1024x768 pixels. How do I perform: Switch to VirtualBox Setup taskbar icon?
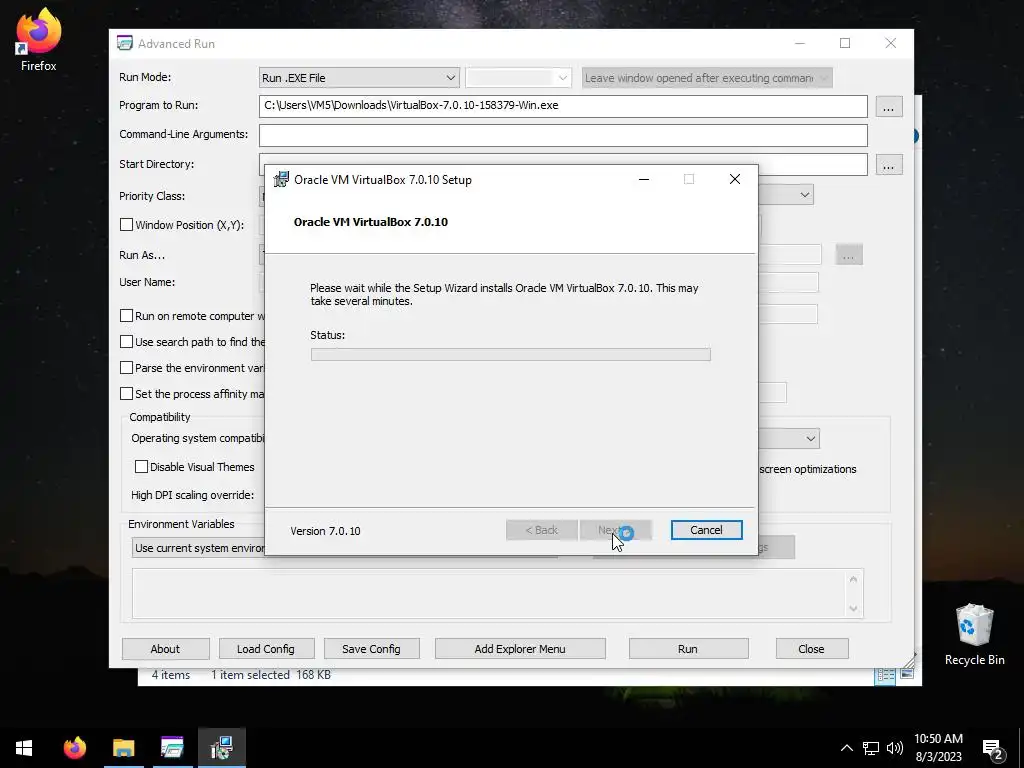222,748
